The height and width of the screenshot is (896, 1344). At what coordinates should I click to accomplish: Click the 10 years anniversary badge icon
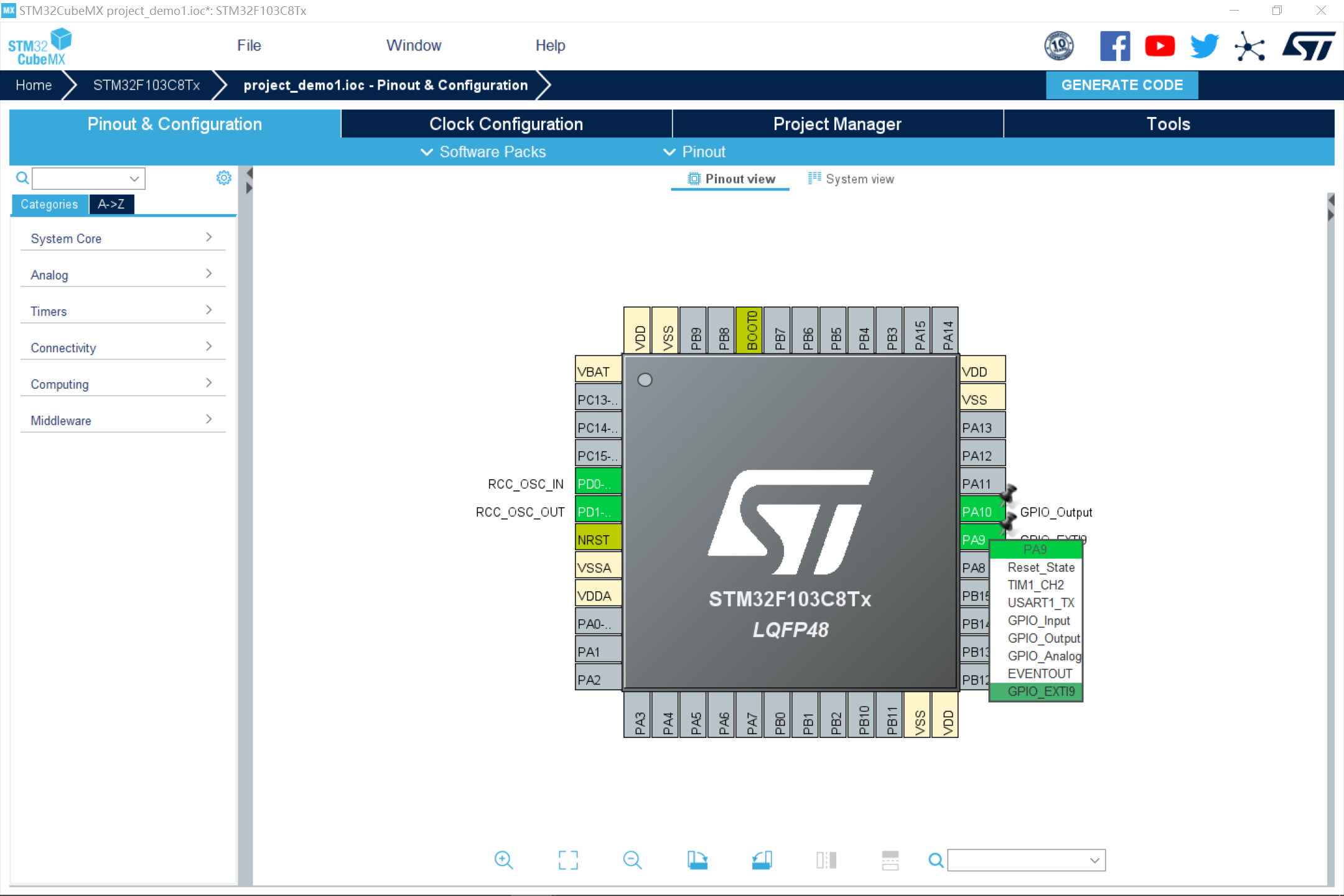tap(1059, 46)
